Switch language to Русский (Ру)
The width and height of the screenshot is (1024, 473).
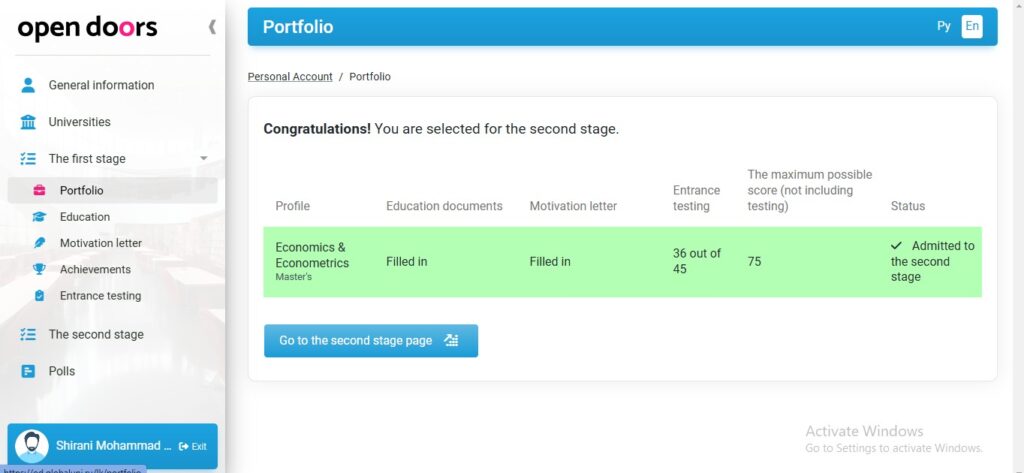[x=944, y=27]
